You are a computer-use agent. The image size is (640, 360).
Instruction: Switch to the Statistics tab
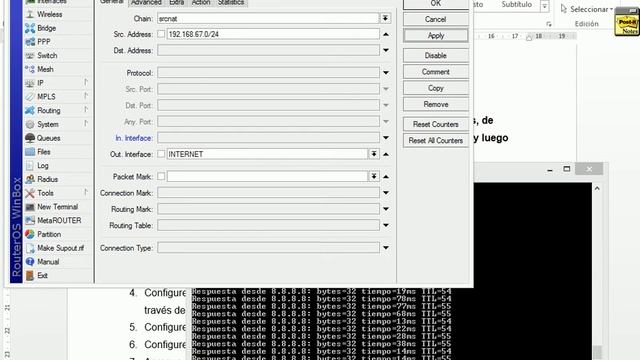(231, 3)
